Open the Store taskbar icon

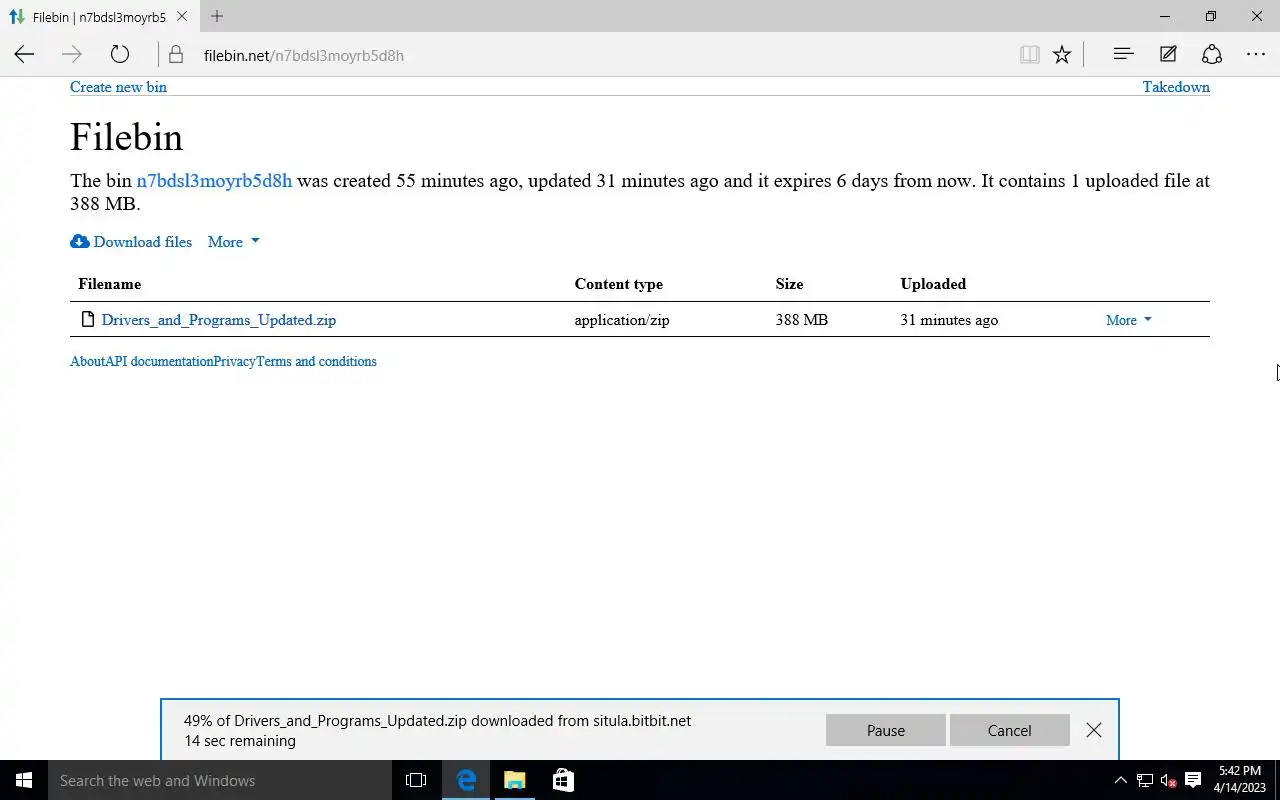tap(563, 780)
